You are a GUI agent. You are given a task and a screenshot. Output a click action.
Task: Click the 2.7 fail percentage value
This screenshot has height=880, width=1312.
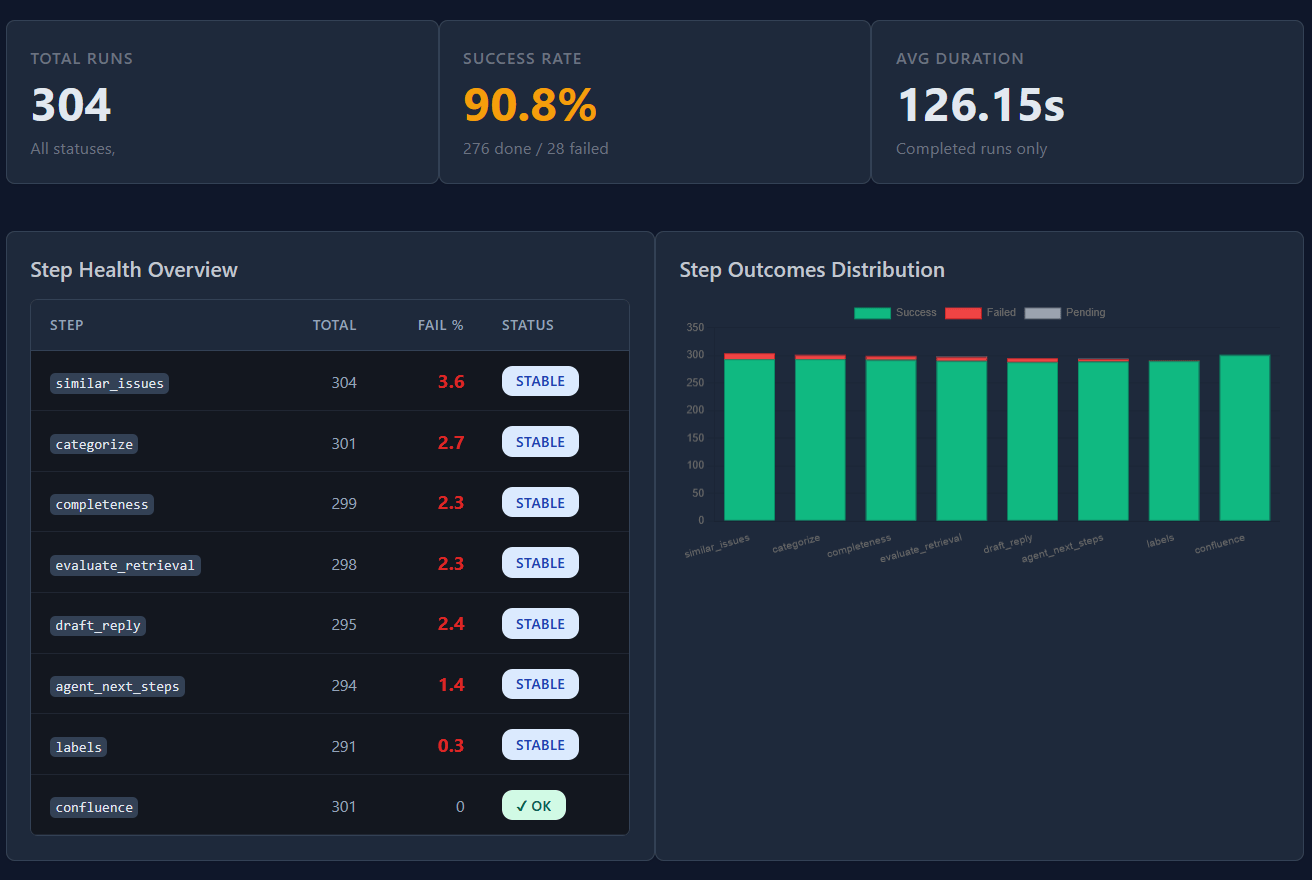[x=451, y=442]
